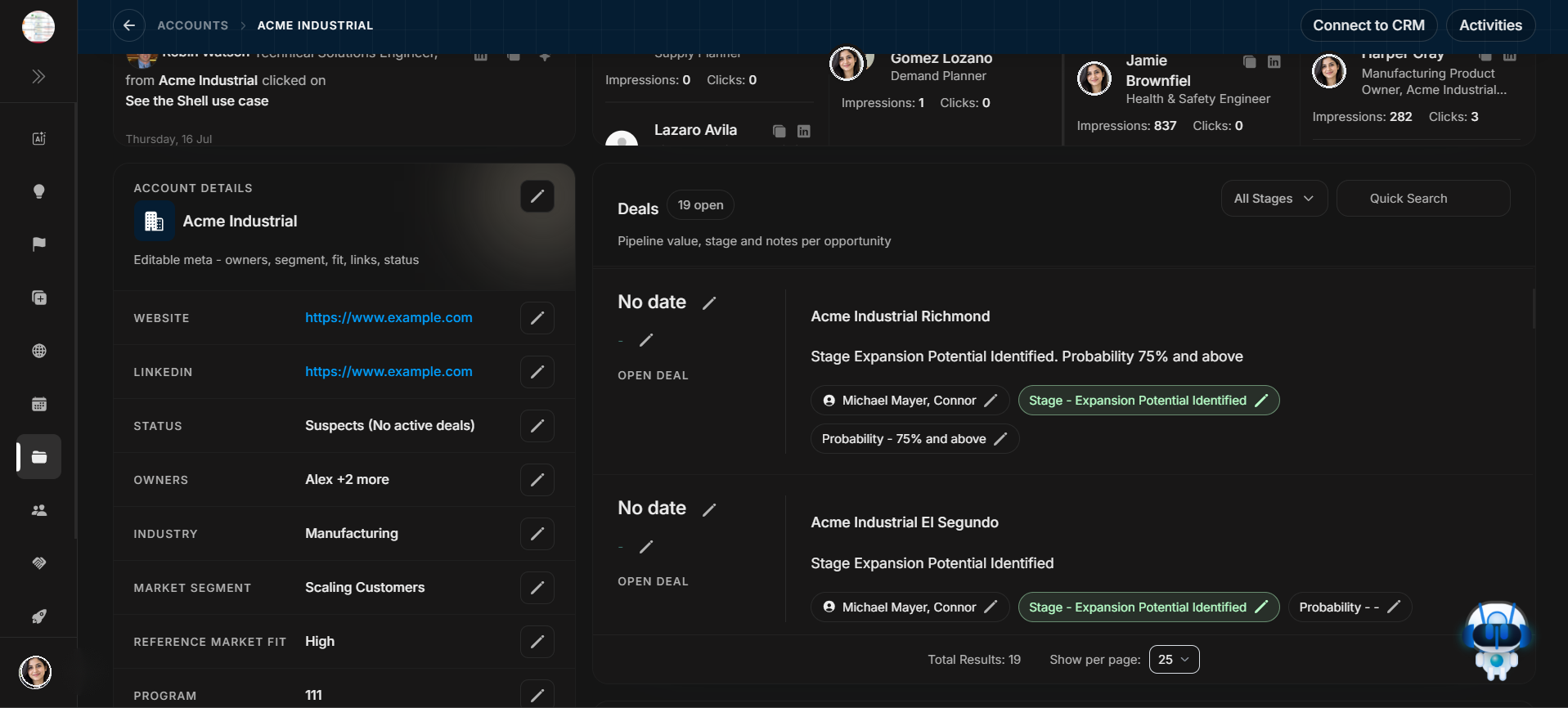This screenshot has width=1568, height=708.
Task: Open the All Stages dropdown
Action: pyautogui.click(x=1274, y=199)
